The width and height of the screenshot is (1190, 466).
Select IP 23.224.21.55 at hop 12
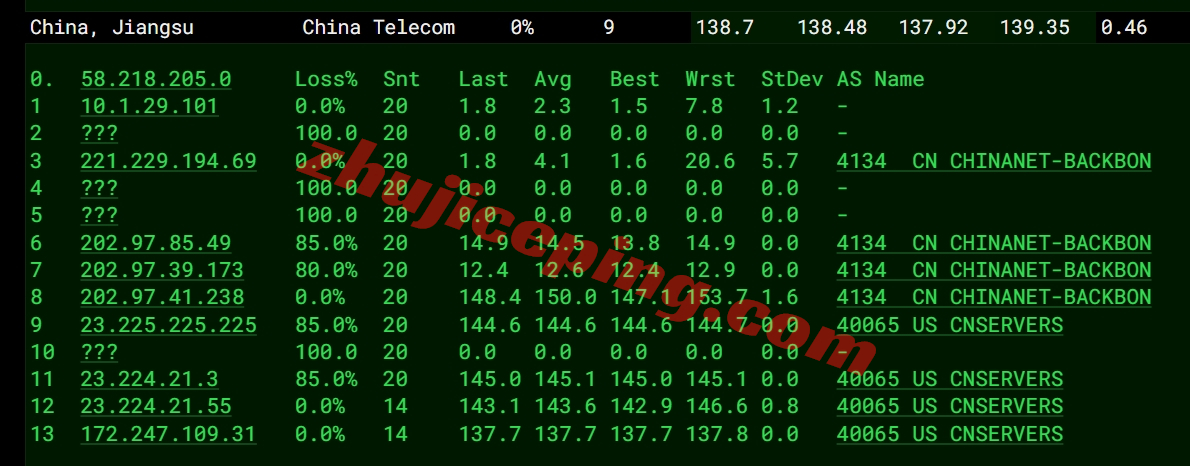point(156,406)
